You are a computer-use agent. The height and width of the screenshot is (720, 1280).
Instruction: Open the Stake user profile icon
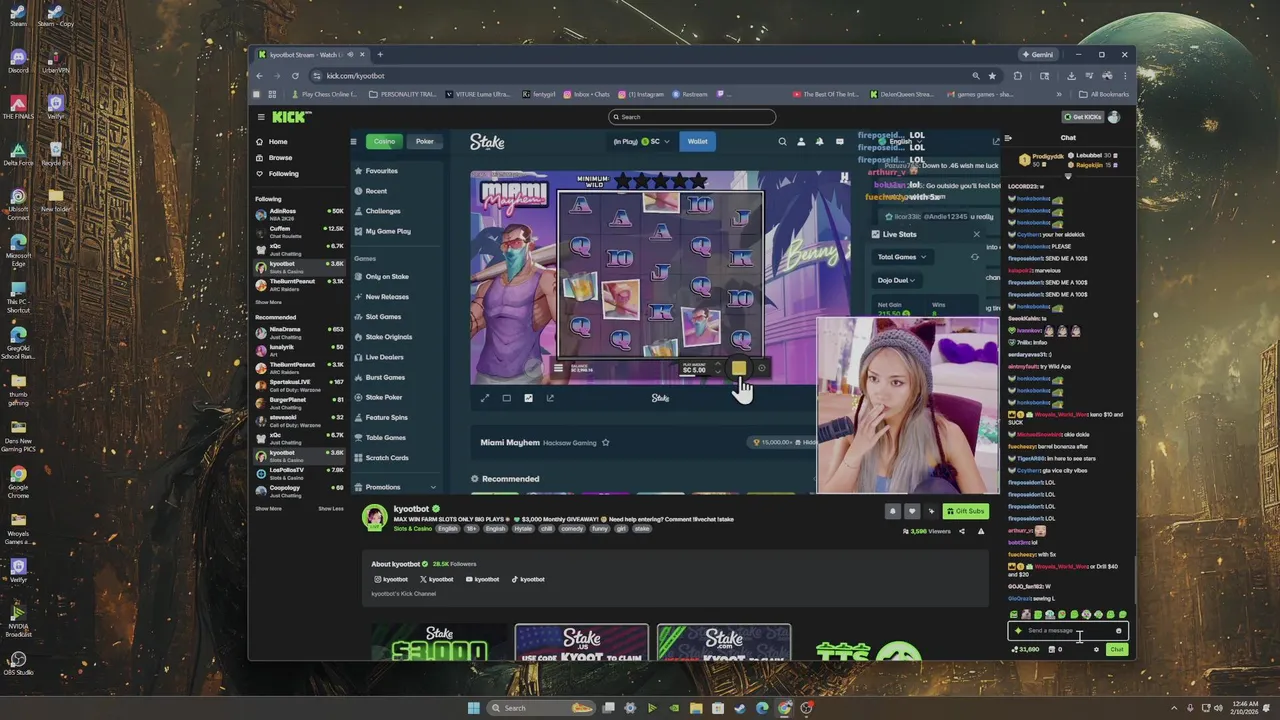(x=801, y=142)
